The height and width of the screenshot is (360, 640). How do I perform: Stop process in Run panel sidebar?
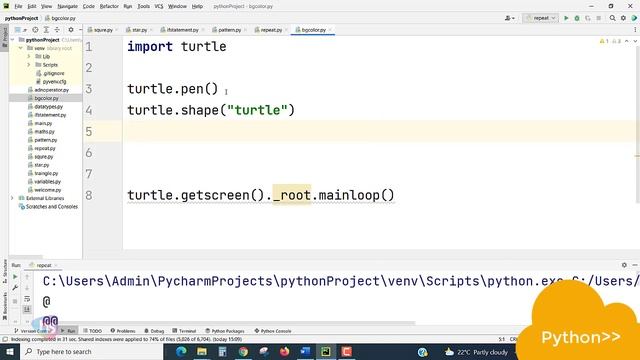coord(15,301)
